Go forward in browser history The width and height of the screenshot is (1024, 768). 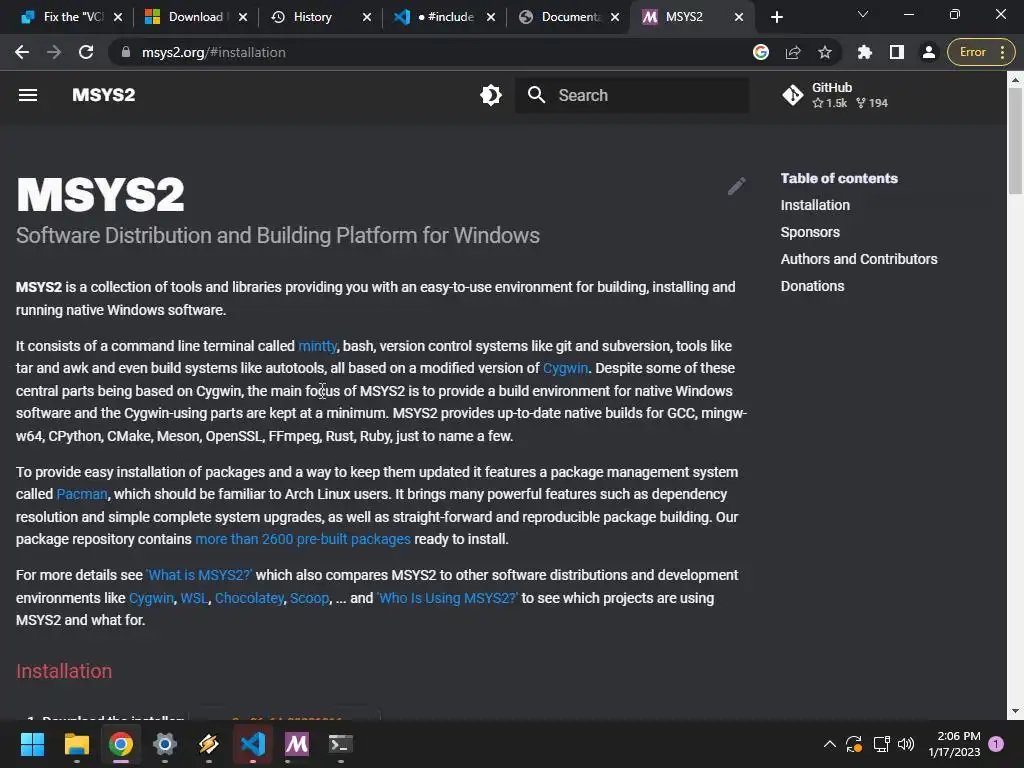54,52
